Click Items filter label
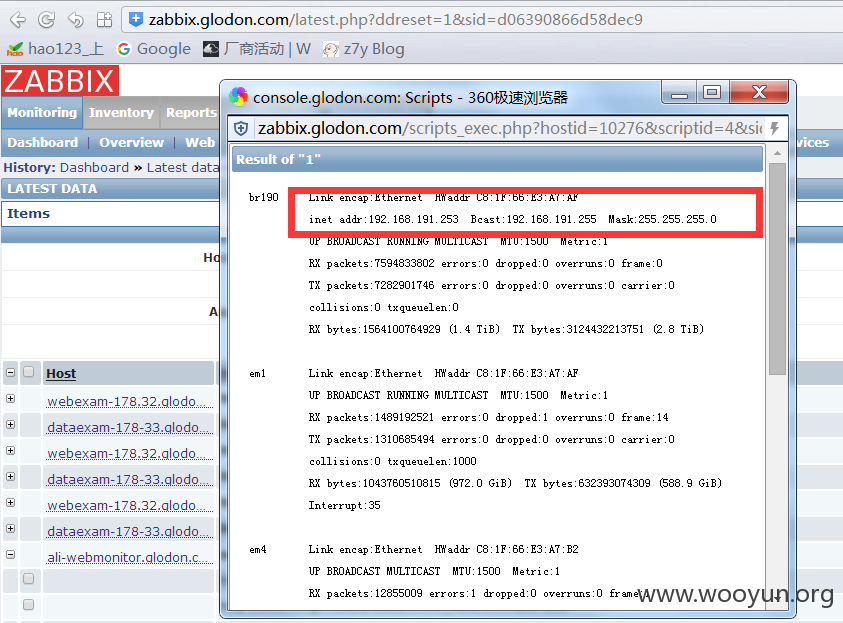 click(28, 214)
